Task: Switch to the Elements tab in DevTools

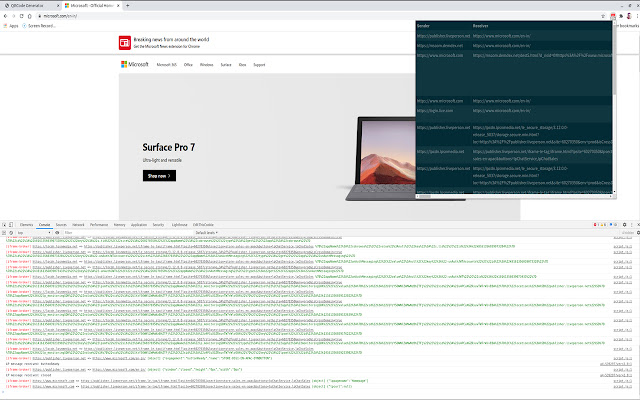Action: 26,225
